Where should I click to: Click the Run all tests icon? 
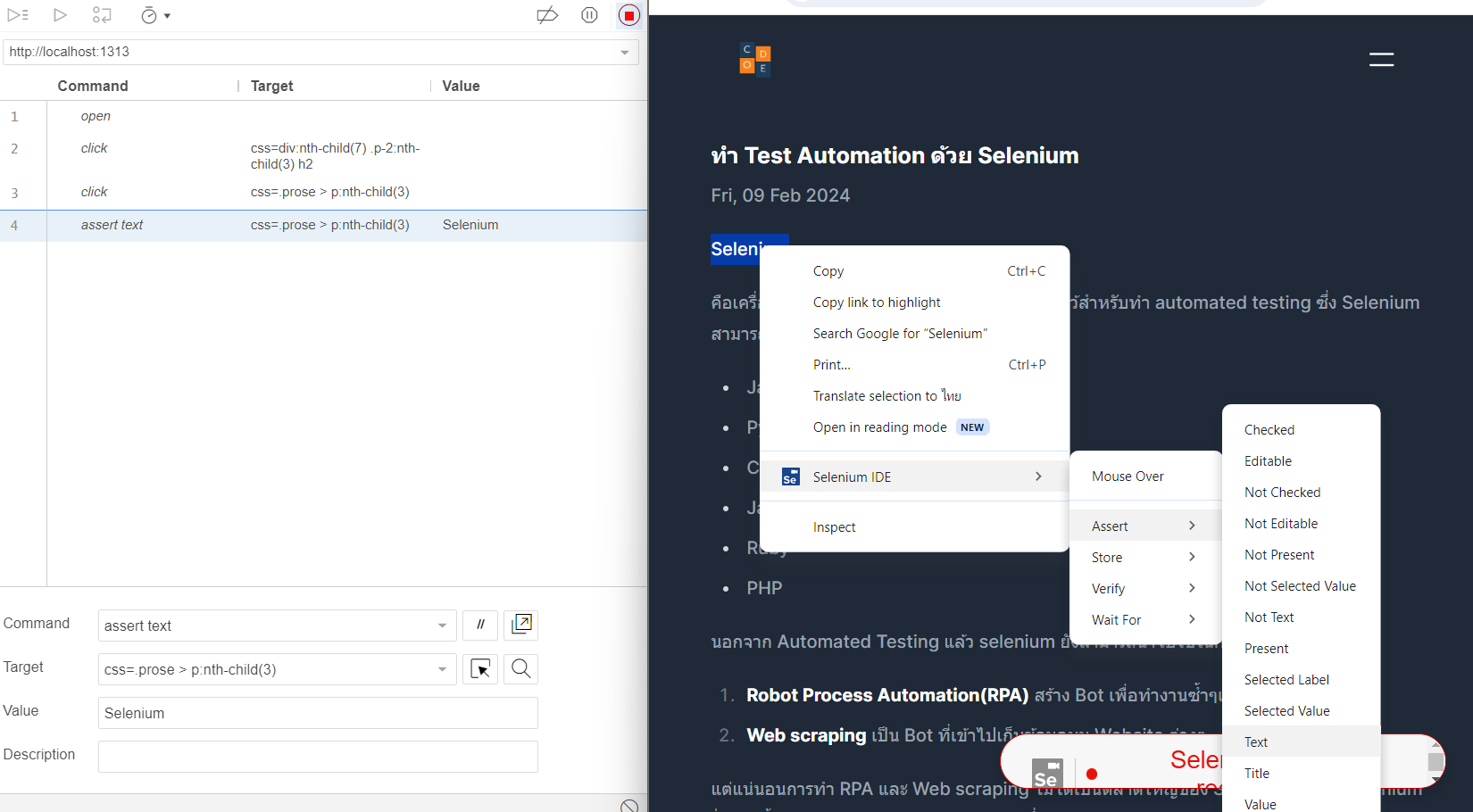(x=18, y=15)
